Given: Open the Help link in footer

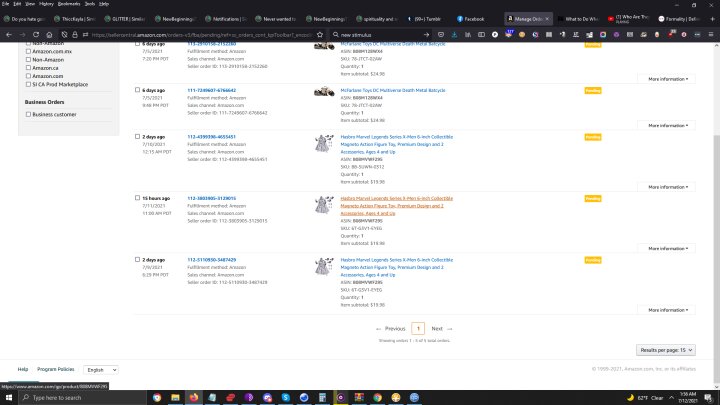Looking at the screenshot, I should coord(23,369).
